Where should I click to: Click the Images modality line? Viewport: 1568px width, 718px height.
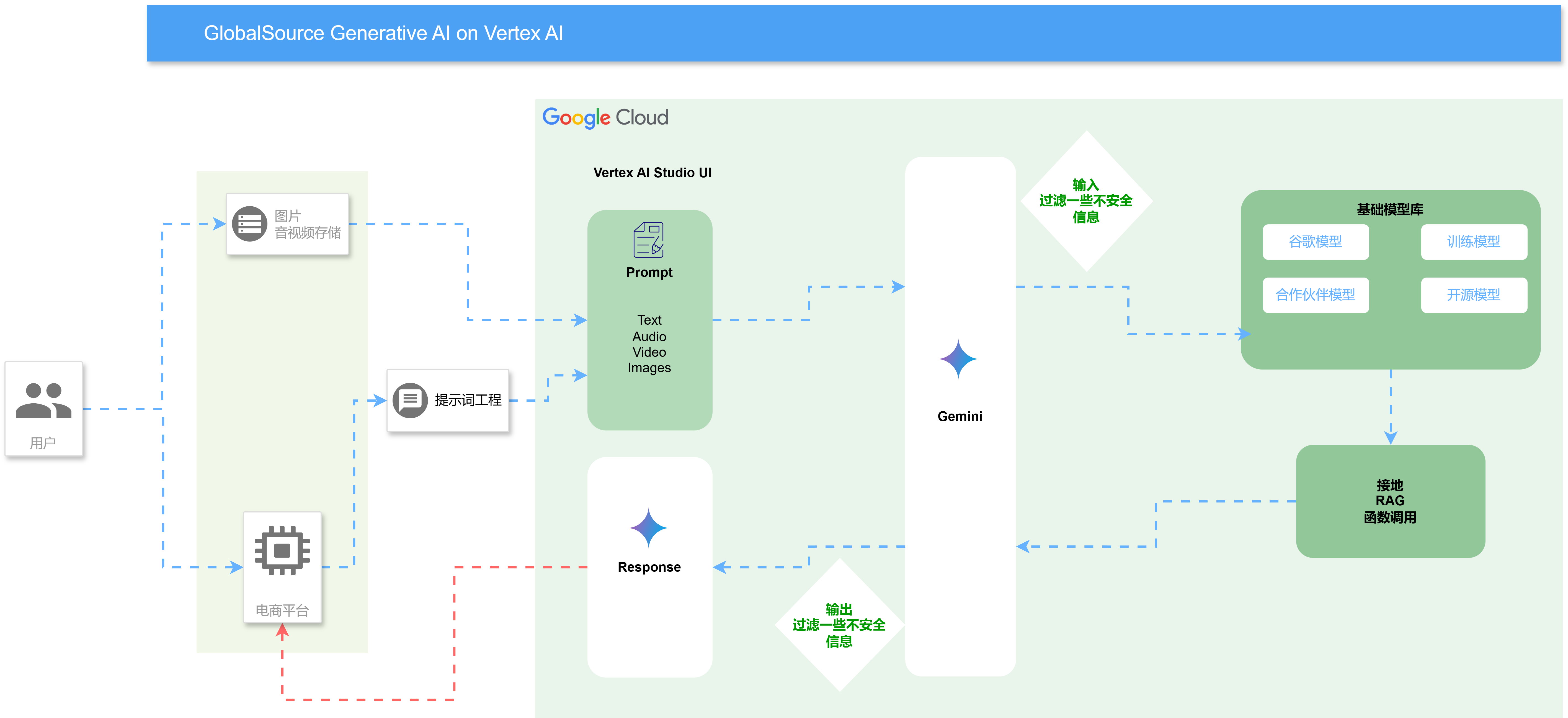tap(649, 368)
